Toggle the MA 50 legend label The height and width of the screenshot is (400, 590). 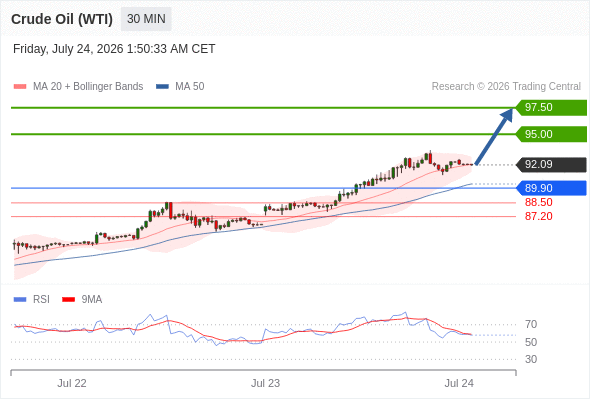point(190,87)
